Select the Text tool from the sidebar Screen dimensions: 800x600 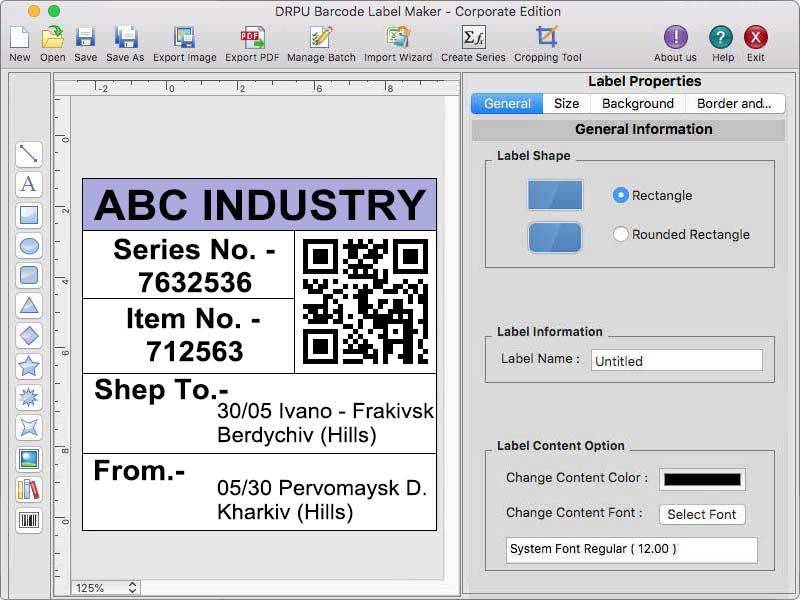[x=29, y=185]
